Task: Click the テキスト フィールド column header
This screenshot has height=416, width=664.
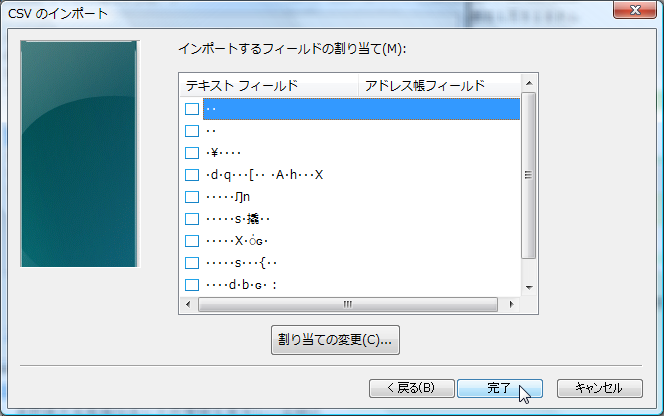Action: click(x=267, y=85)
